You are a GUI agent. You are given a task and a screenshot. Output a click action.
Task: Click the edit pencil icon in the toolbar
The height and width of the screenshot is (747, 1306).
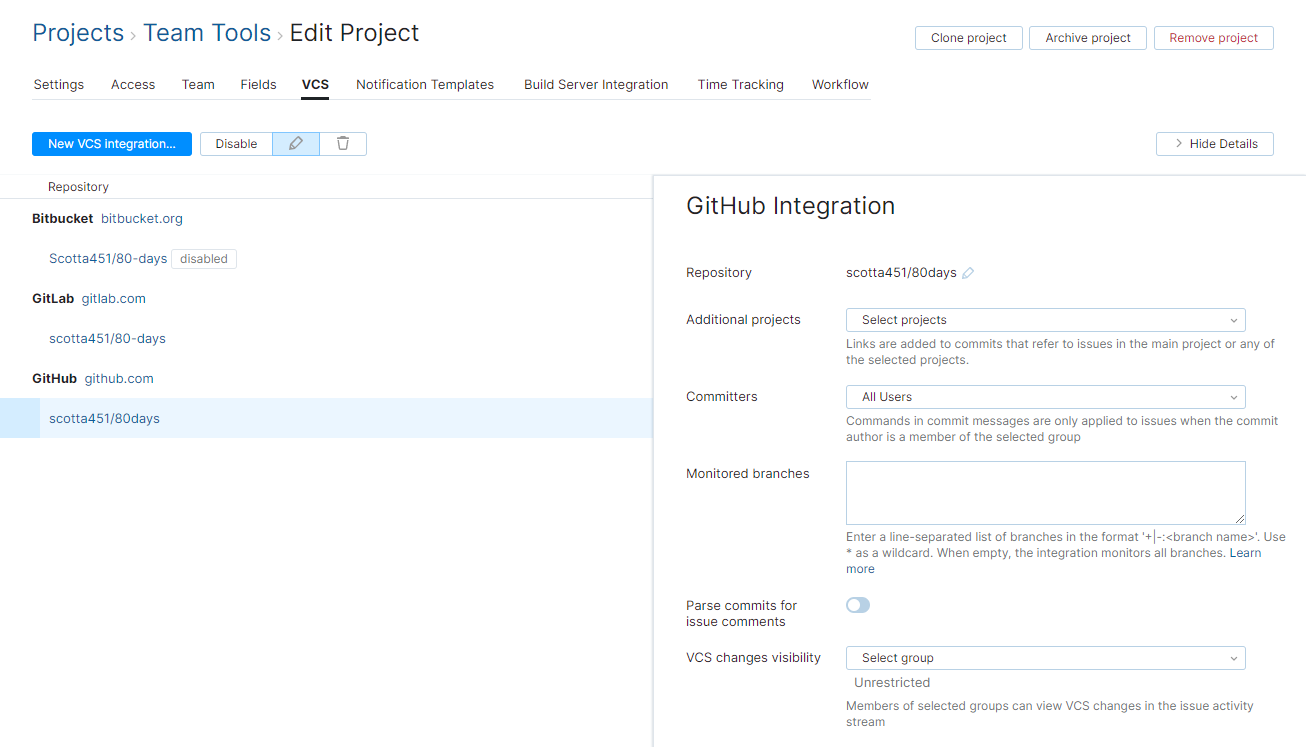pyautogui.click(x=296, y=143)
